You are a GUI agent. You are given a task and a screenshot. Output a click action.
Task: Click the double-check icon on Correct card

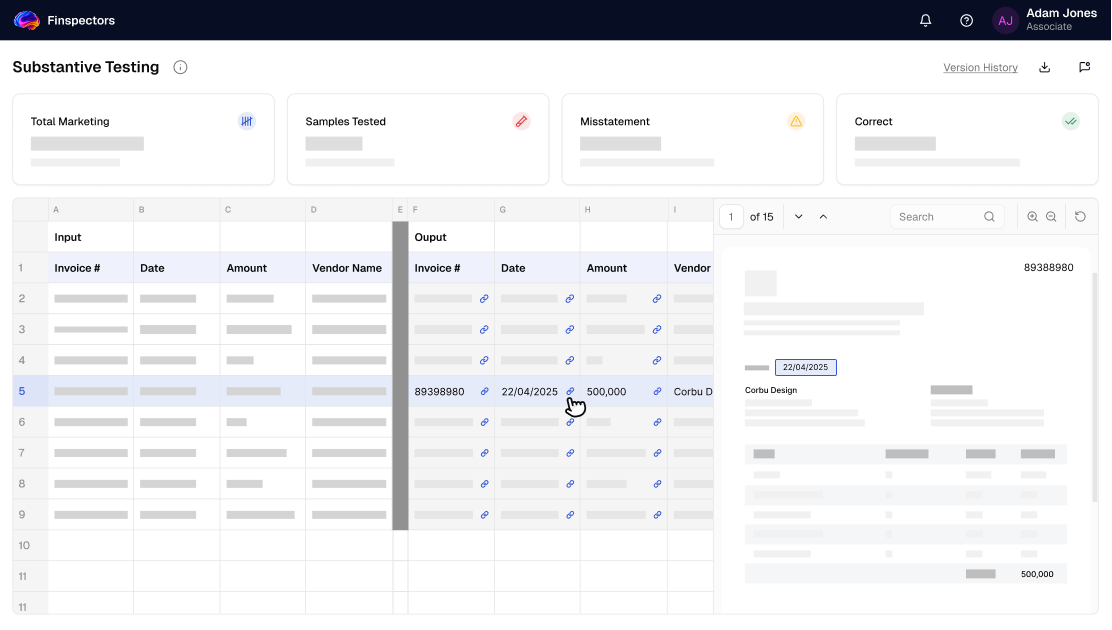click(x=1070, y=121)
